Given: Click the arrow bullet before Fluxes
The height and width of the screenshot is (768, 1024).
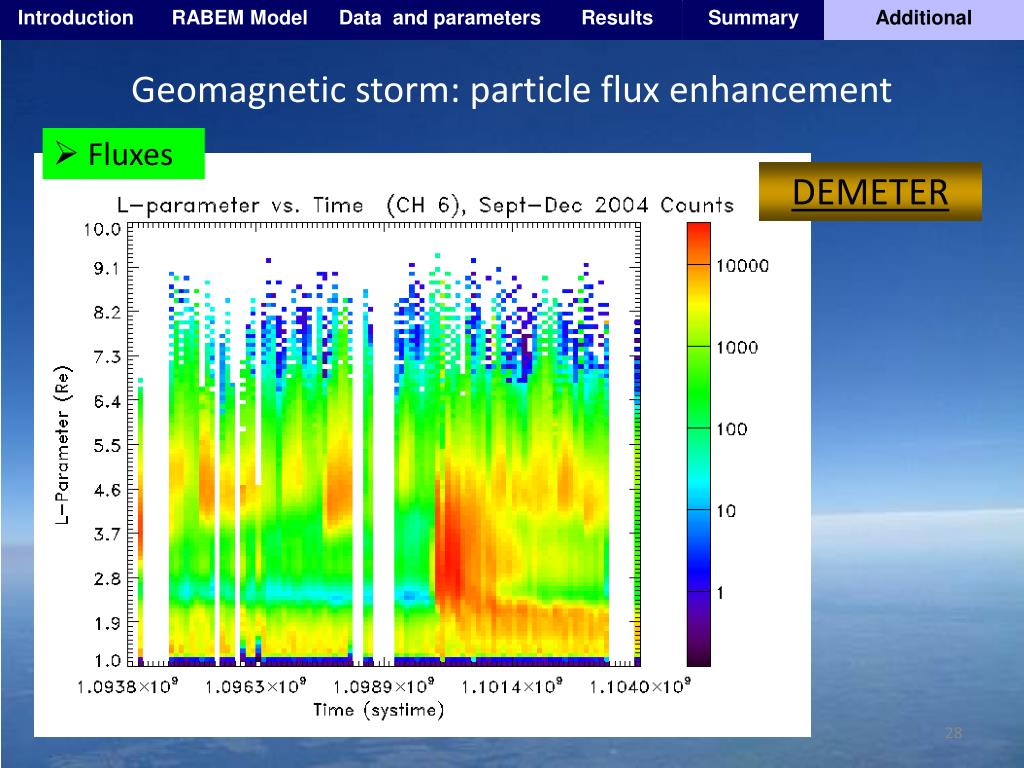Looking at the screenshot, I should point(67,153).
